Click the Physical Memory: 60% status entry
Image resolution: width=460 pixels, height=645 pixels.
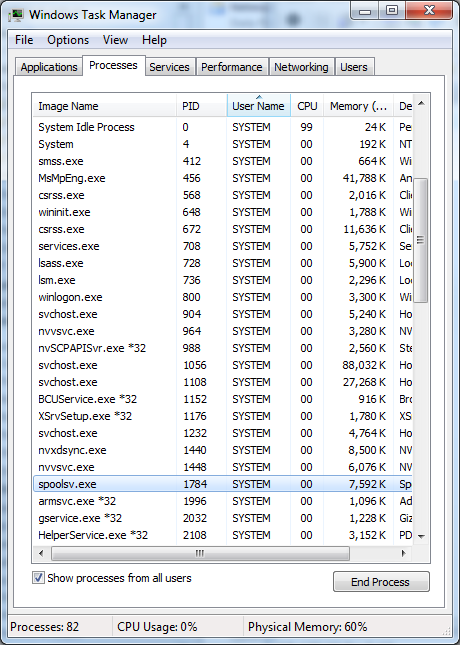tap(307, 627)
